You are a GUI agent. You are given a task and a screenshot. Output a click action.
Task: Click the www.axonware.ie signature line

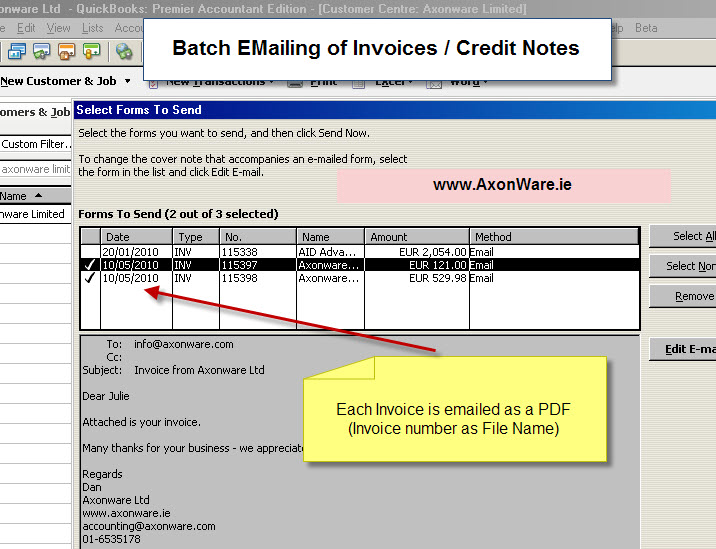coord(126,513)
